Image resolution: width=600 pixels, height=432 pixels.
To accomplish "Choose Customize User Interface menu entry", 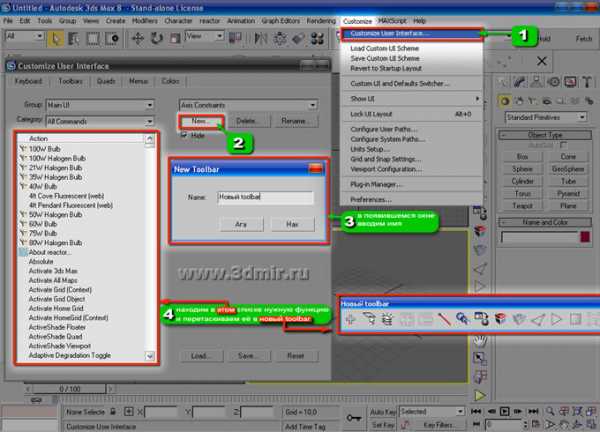I will click(411, 34).
